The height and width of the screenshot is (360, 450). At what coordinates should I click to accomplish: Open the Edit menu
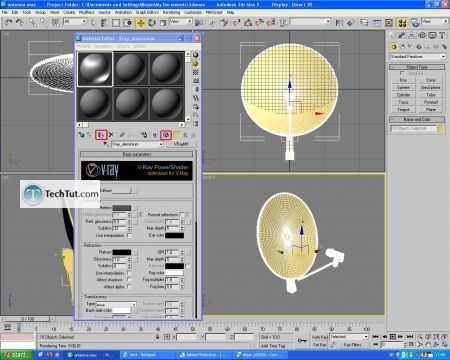pyautogui.click(x=15, y=12)
